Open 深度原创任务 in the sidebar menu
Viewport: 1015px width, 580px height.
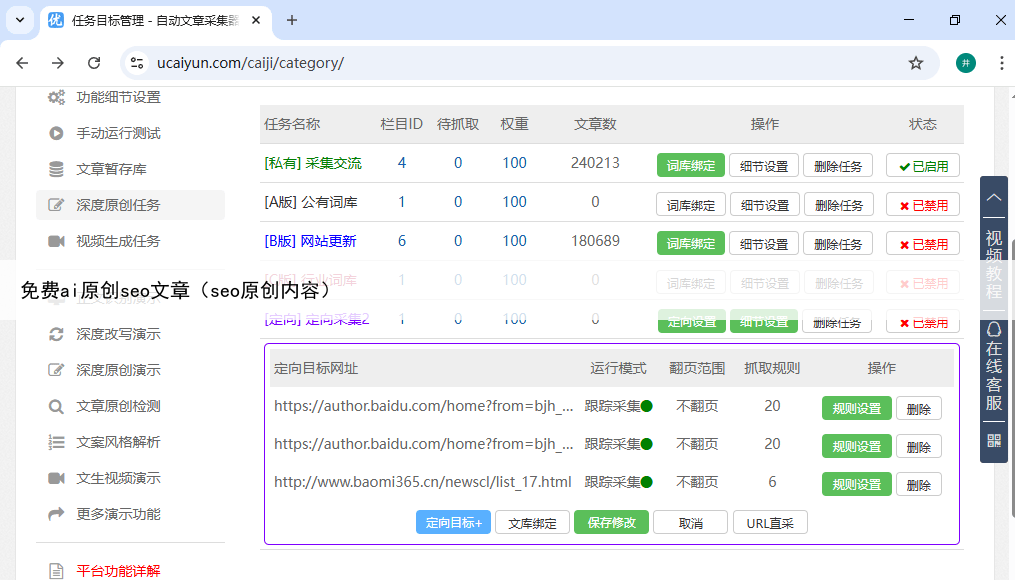click(118, 205)
